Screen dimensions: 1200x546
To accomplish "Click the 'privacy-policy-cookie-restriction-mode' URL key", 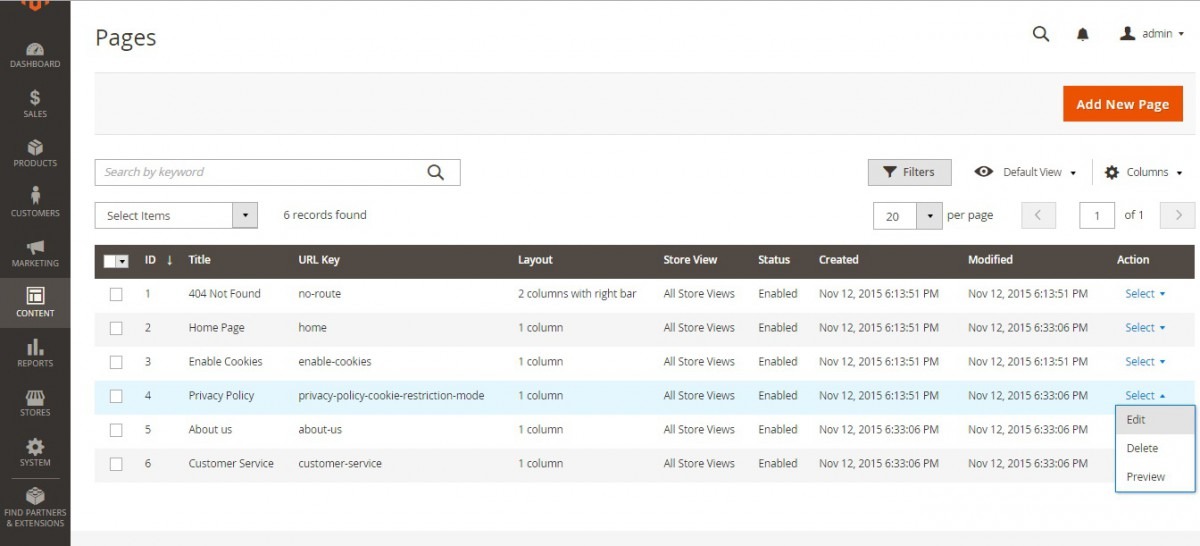I will pos(391,396).
